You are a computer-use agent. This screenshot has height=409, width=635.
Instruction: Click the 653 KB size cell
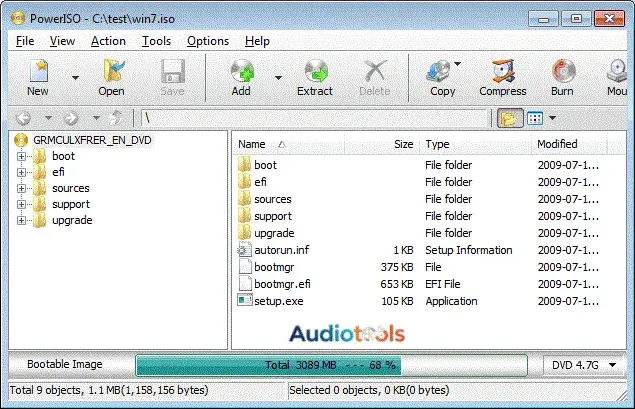(x=396, y=284)
